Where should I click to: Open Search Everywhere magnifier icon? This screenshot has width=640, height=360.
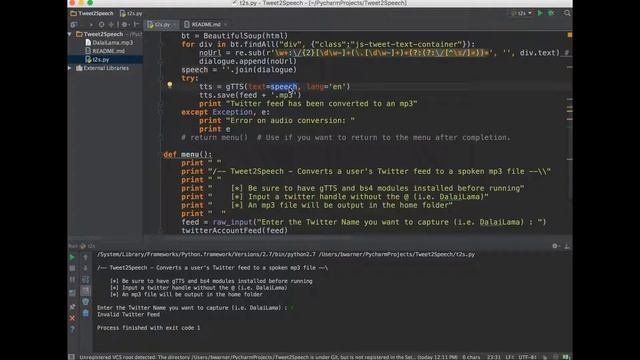tap(567, 13)
